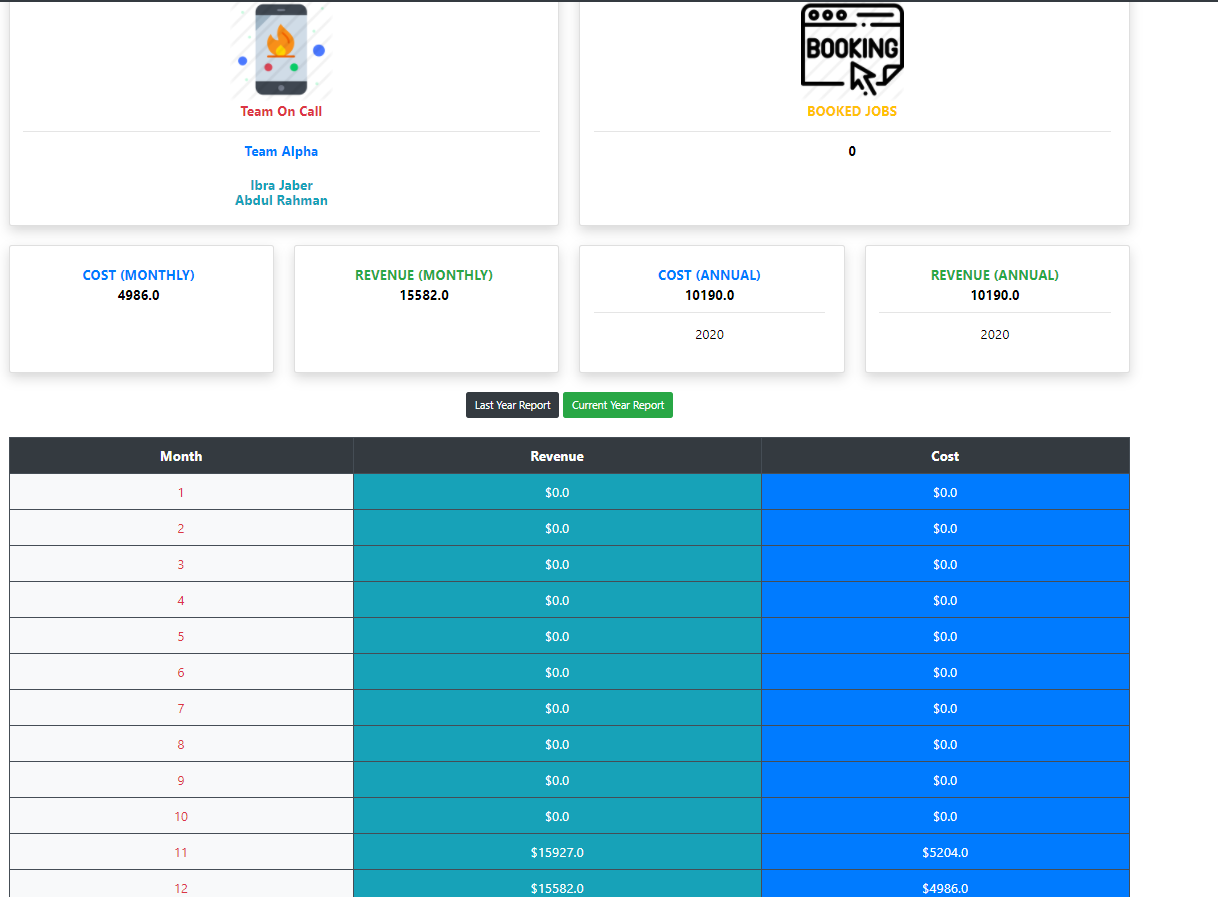Click the Ibra Jaber team member name
Image resolution: width=1218 pixels, height=897 pixels.
281,185
